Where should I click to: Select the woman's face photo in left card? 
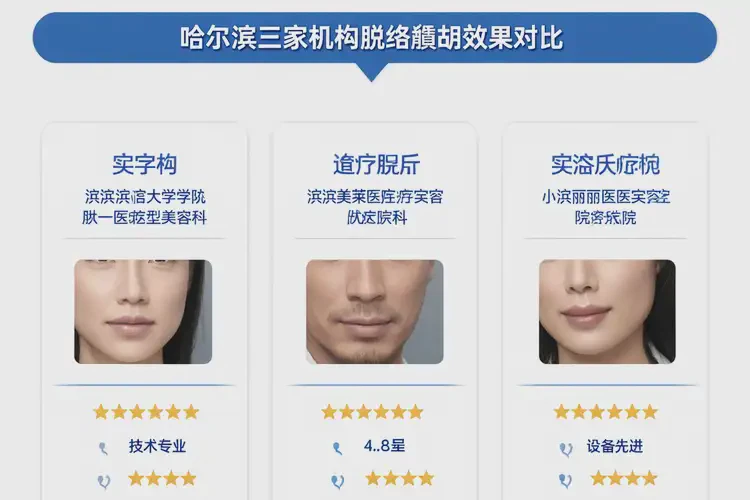[143, 311]
